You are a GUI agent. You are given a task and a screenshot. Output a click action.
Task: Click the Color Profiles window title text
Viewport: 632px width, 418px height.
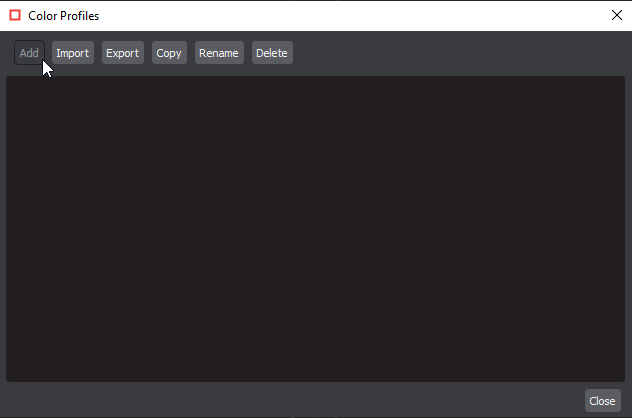(63, 16)
